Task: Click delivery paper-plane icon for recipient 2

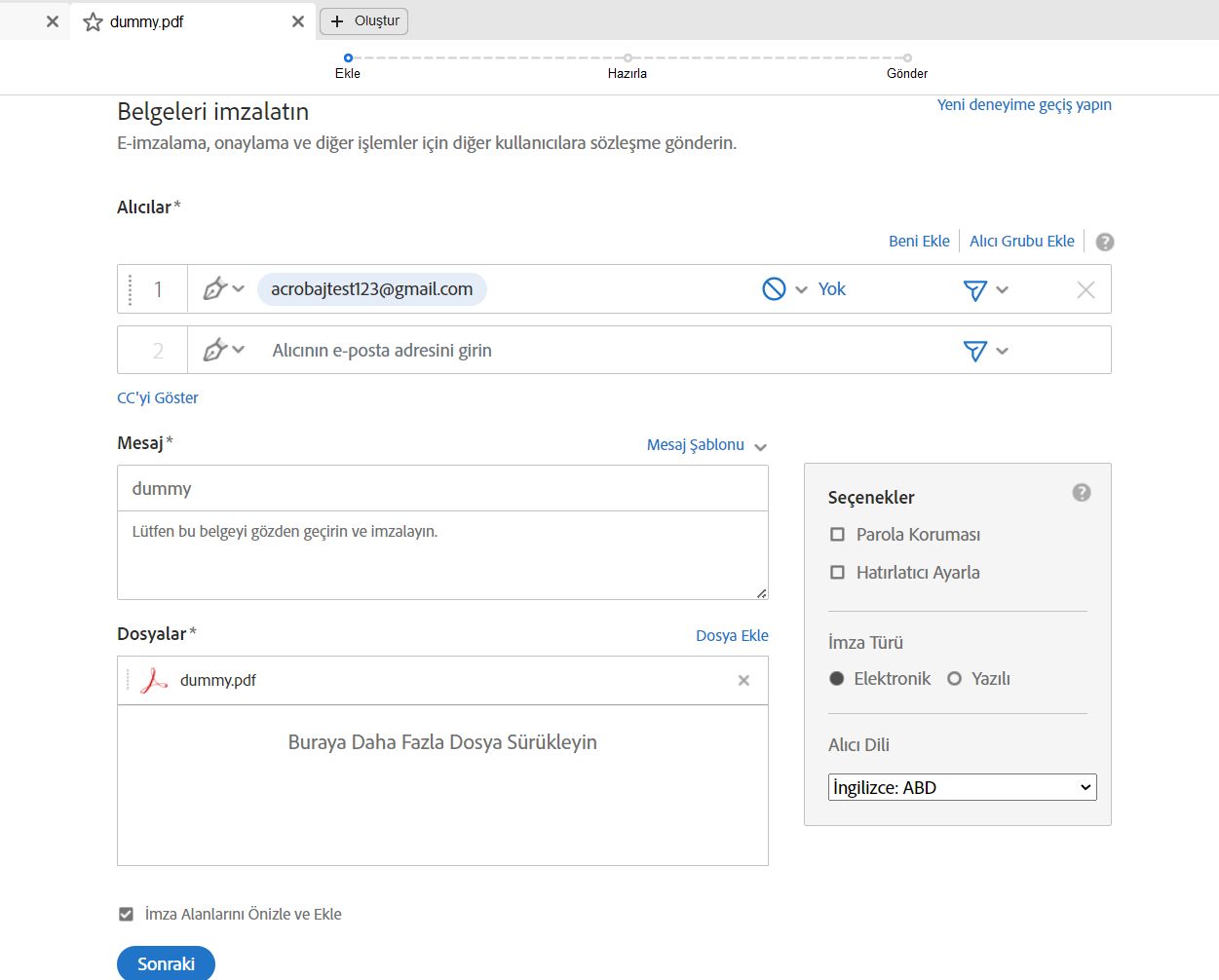Action: [974, 351]
